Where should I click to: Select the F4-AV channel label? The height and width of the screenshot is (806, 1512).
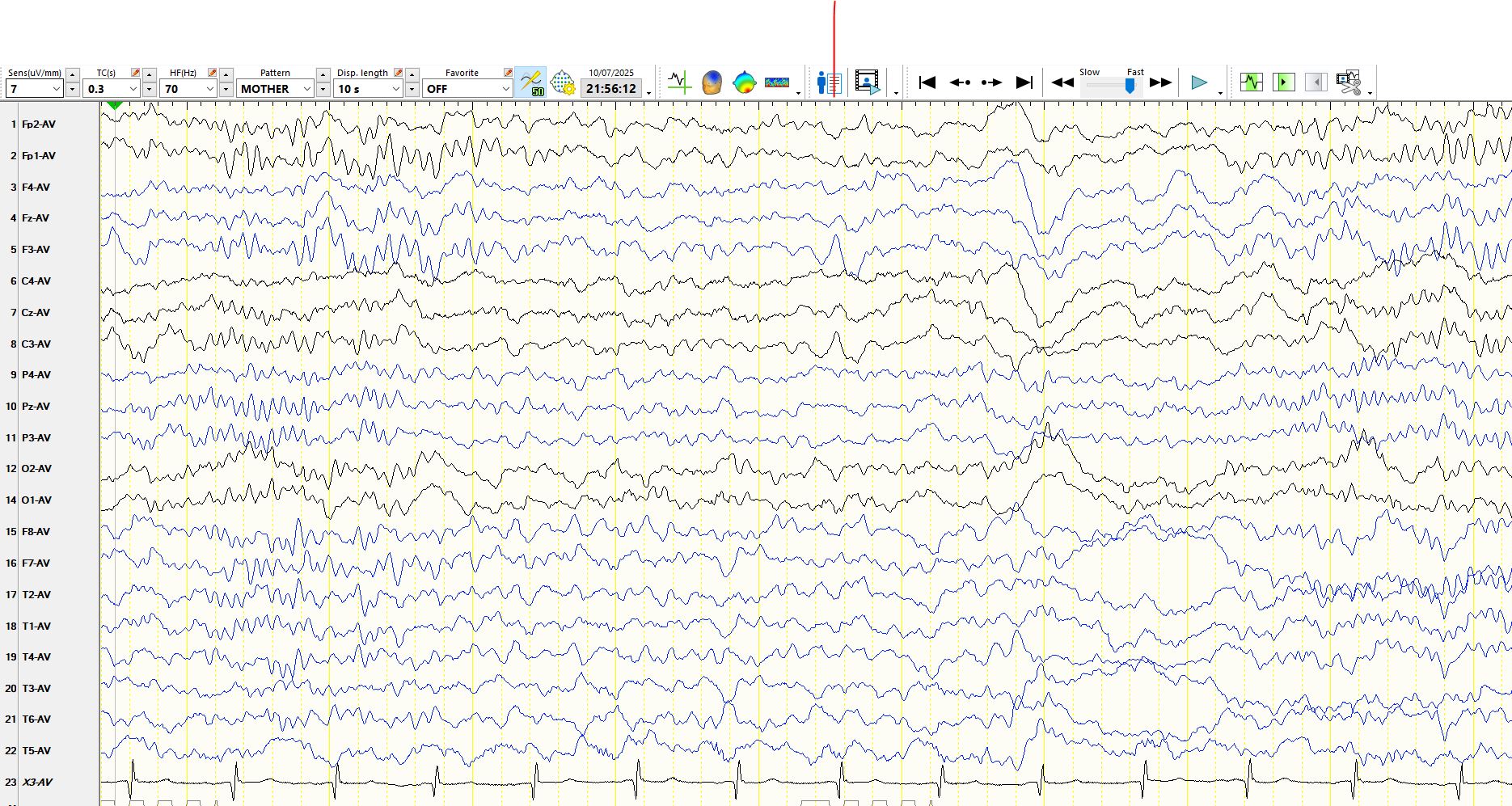point(36,188)
